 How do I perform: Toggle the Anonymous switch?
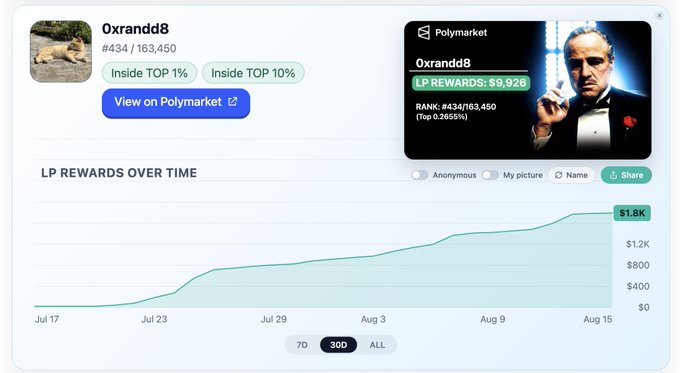[x=419, y=175]
